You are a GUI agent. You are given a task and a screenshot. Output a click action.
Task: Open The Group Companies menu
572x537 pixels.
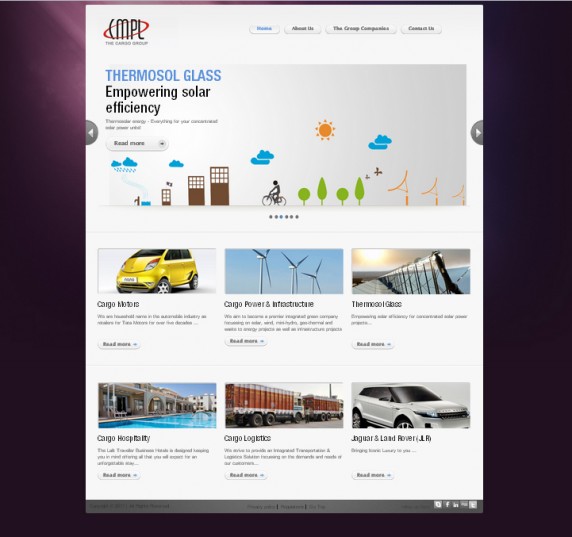tap(361, 28)
